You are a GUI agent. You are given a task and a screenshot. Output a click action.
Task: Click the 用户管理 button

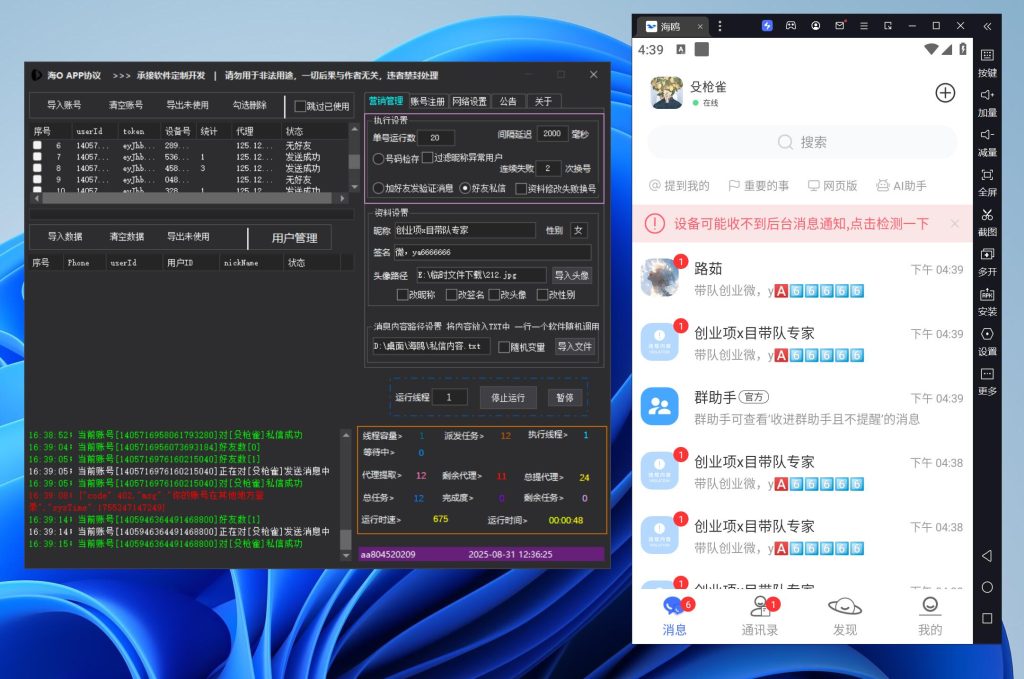coord(294,238)
